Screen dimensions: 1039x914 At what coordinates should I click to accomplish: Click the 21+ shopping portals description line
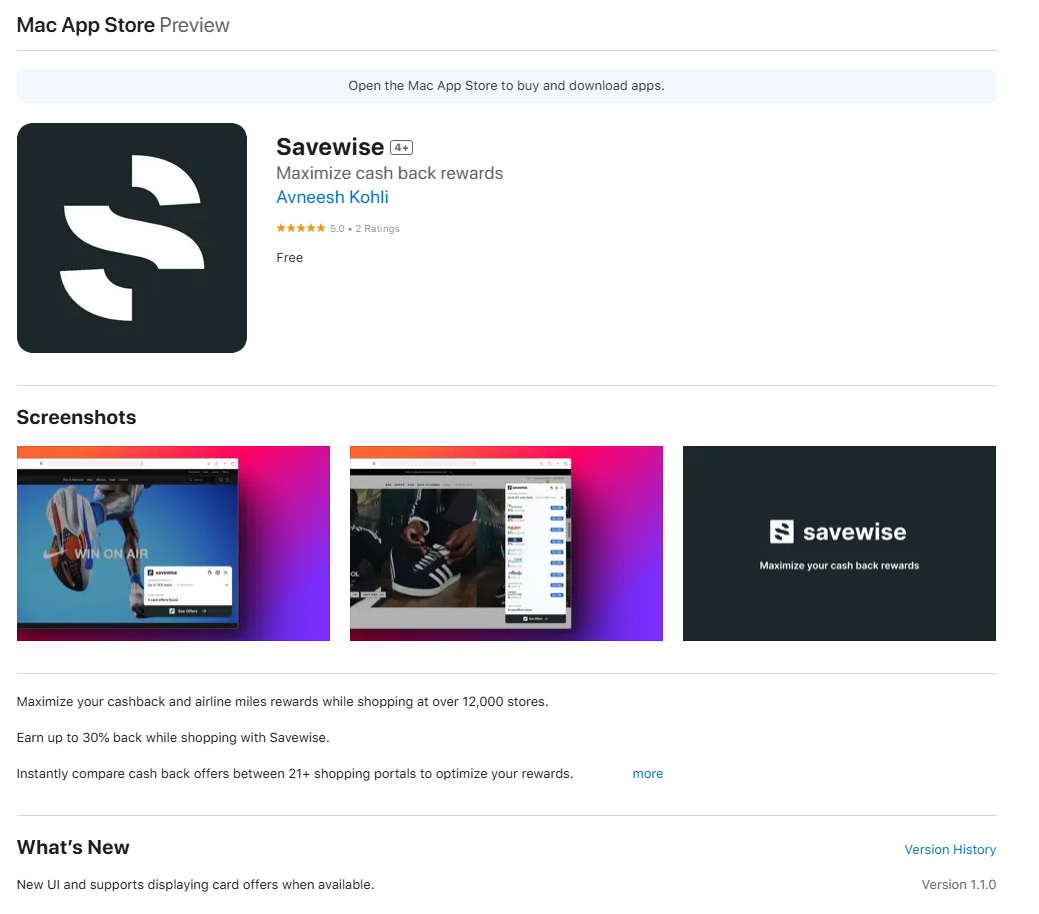pos(295,774)
